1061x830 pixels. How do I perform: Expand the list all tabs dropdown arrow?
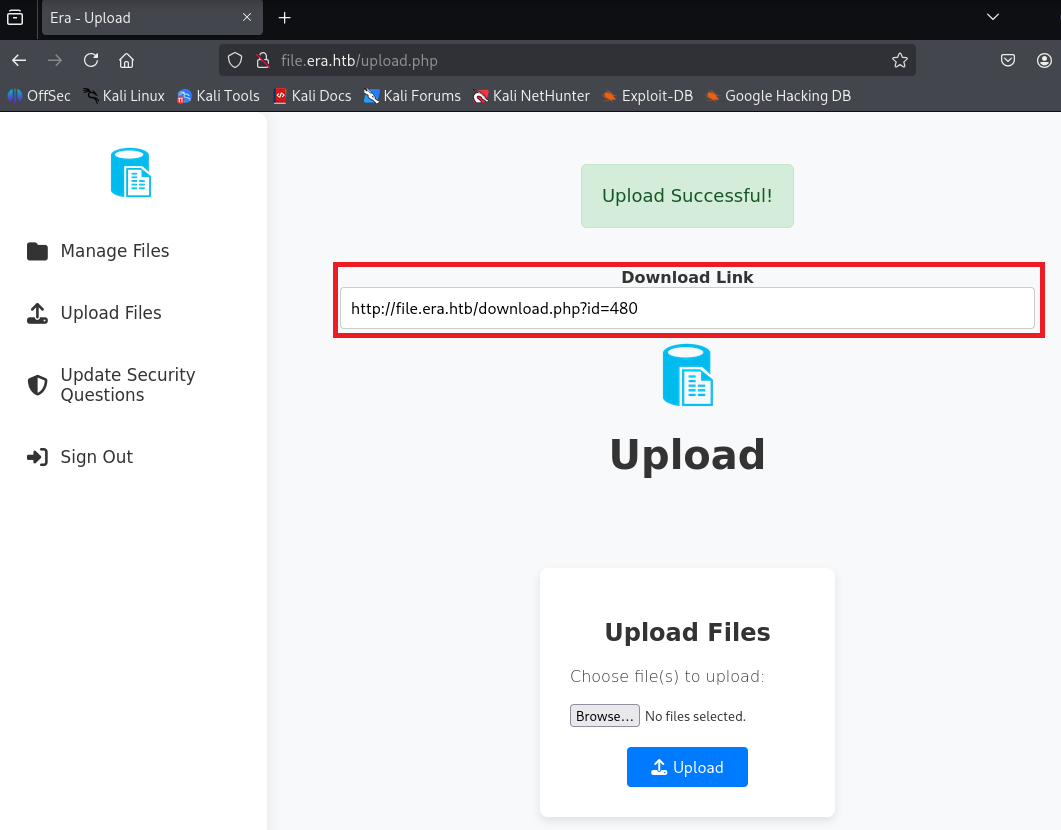click(x=992, y=17)
